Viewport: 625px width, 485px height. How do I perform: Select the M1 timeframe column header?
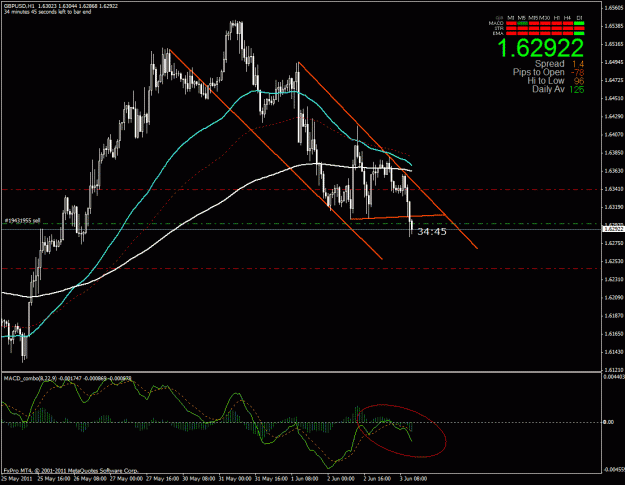point(511,18)
